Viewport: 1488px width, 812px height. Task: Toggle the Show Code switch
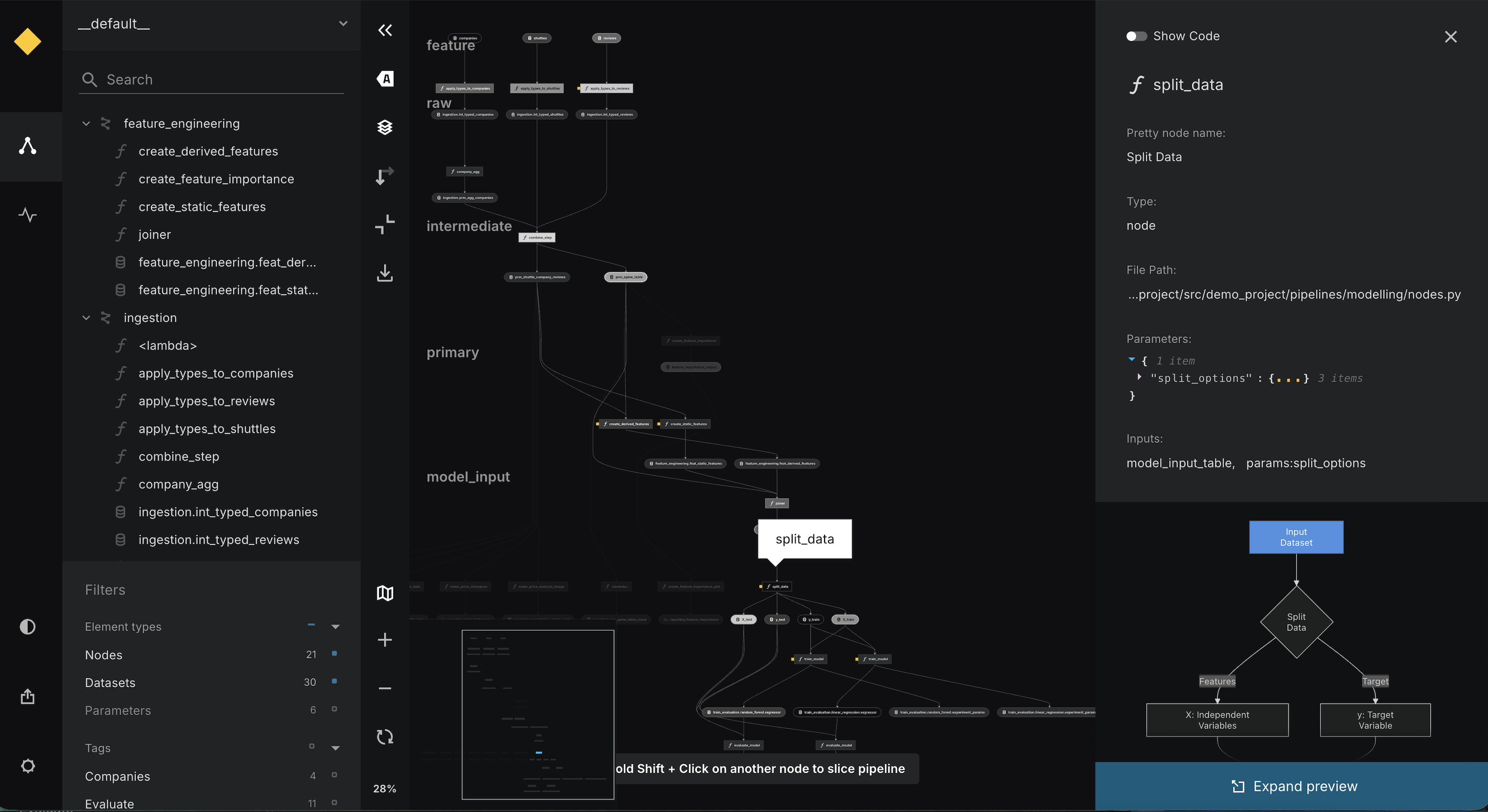click(x=1136, y=36)
